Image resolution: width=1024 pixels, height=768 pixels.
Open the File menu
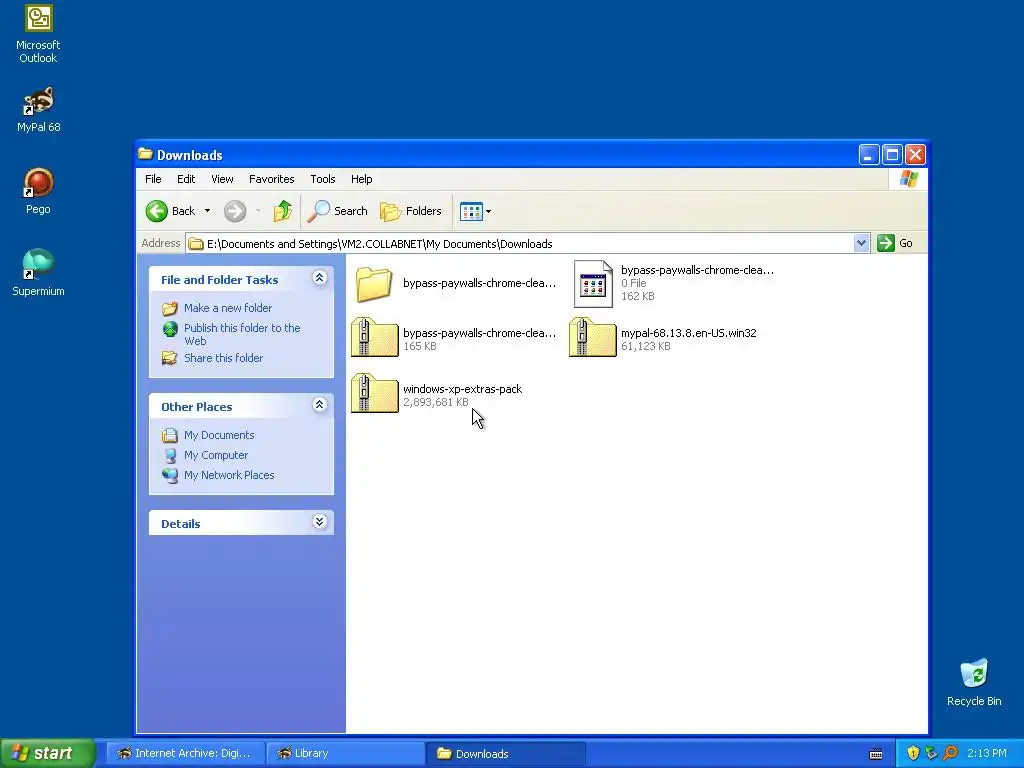coord(153,179)
